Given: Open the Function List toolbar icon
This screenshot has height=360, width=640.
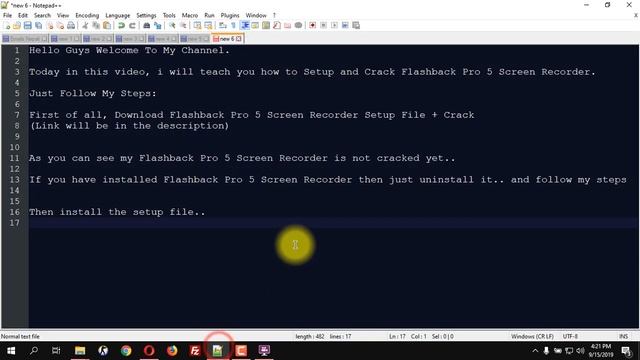Looking at the screenshot, I should [277, 26].
